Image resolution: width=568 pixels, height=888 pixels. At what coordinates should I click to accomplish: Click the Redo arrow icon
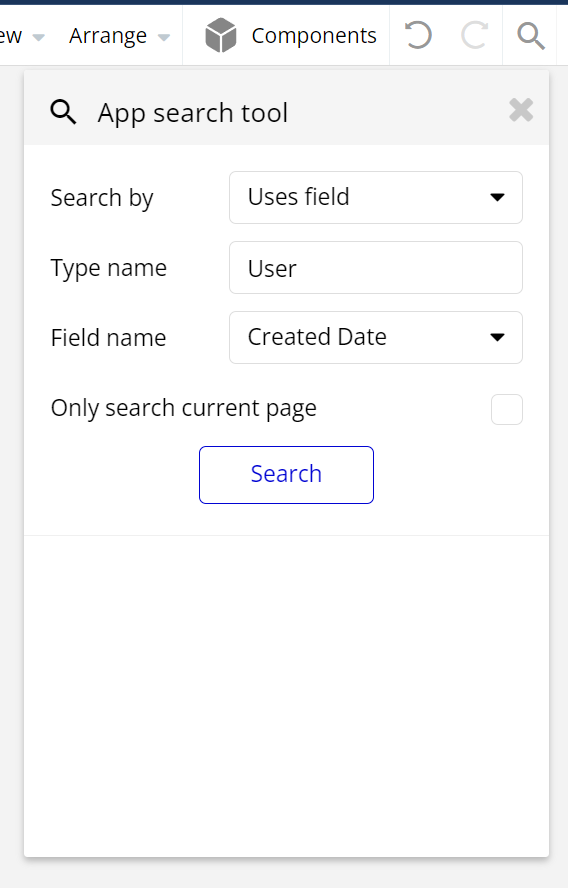pos(474,35)
